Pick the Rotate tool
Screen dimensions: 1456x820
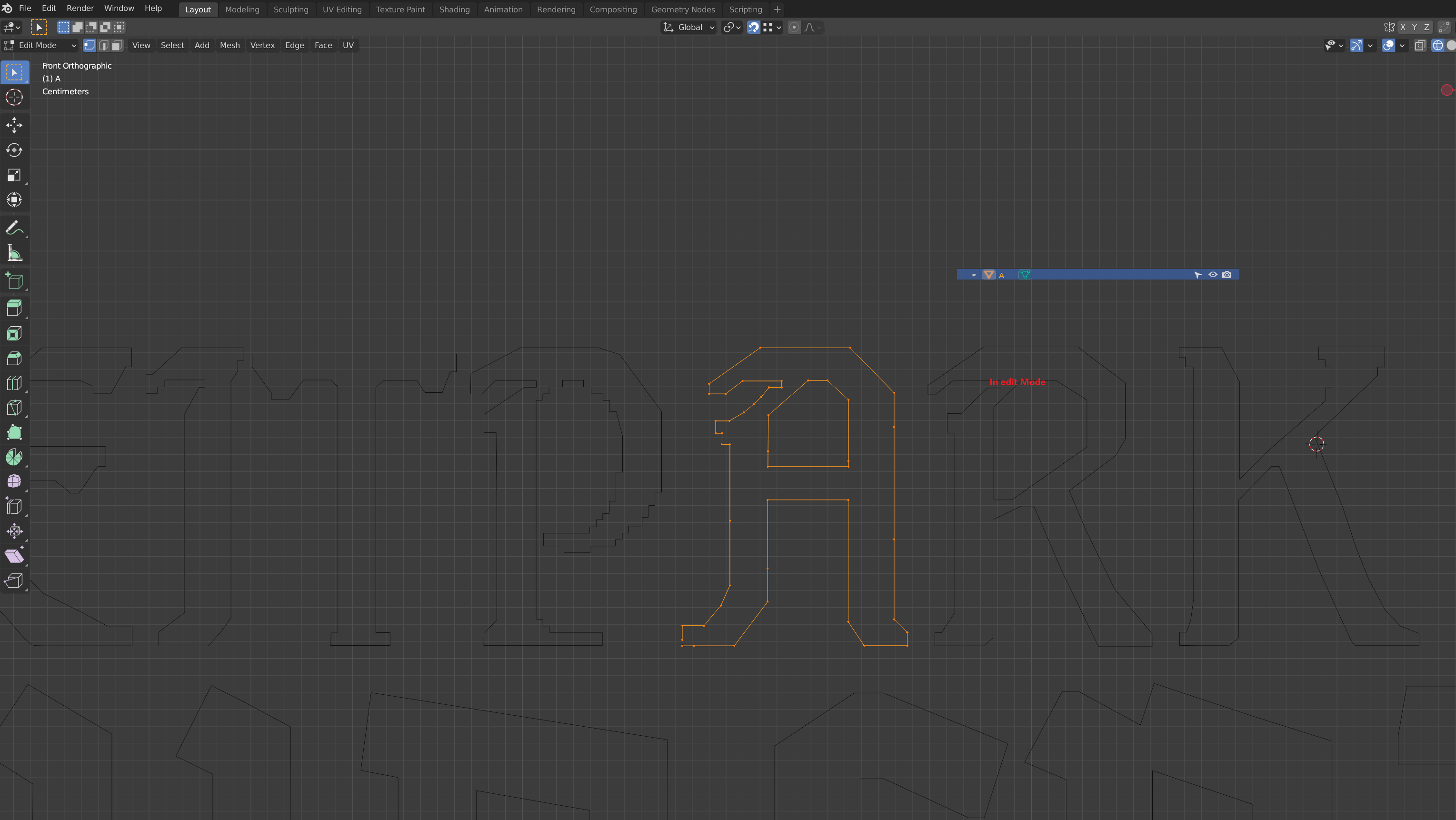click(14, 150)
